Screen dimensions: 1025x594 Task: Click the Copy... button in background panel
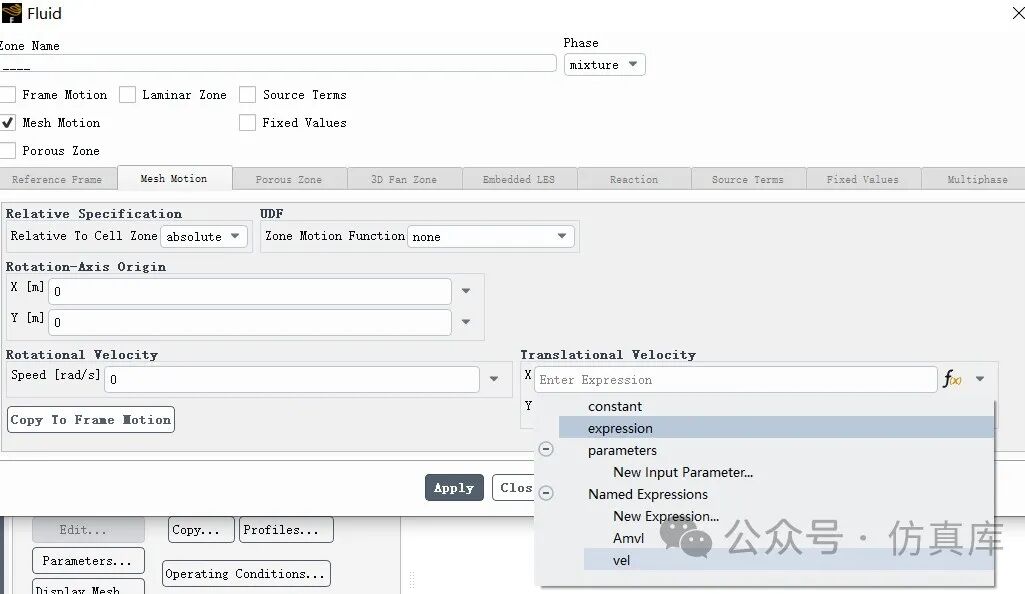pos(201,530)
